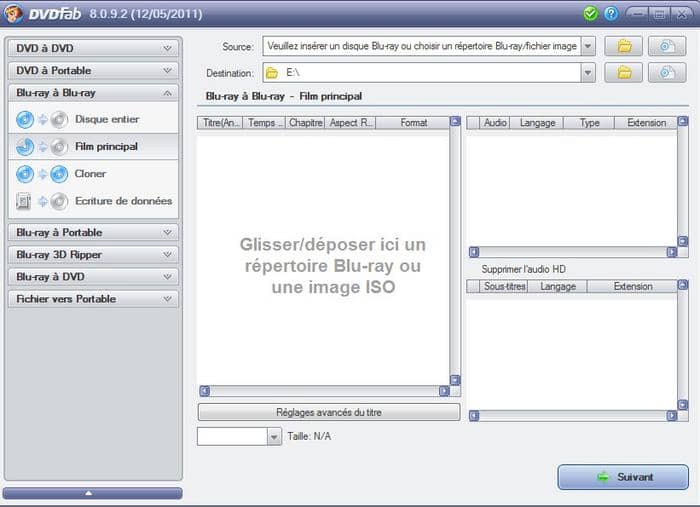Open the output size dropdown near Taille
The height and width of the screenshot is (507, 700).
[x=275, y=436]
